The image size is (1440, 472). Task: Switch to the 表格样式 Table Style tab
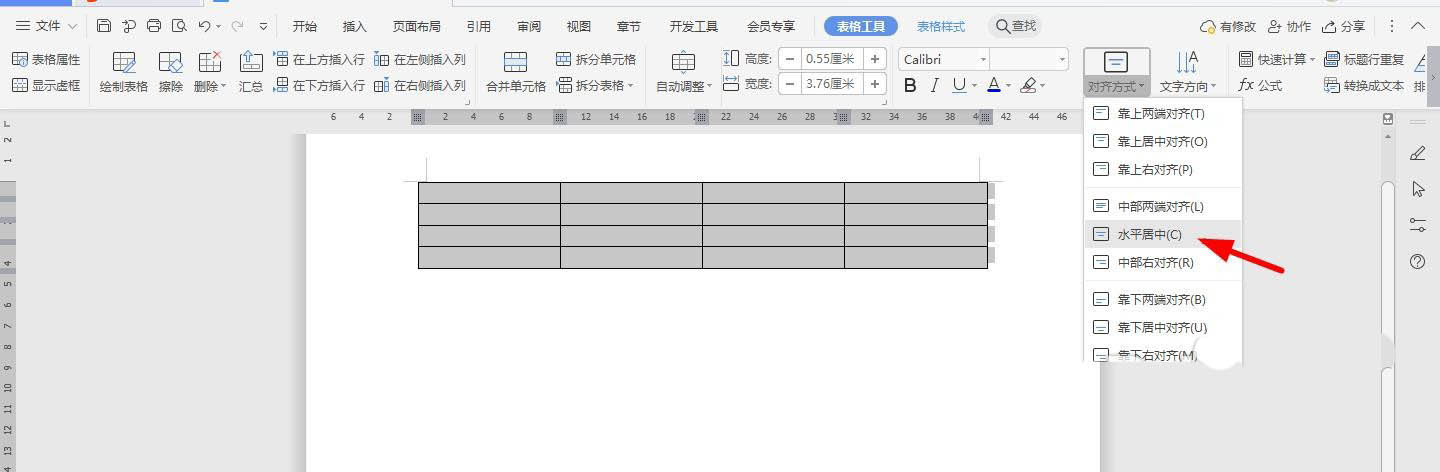tap(941, 26)
